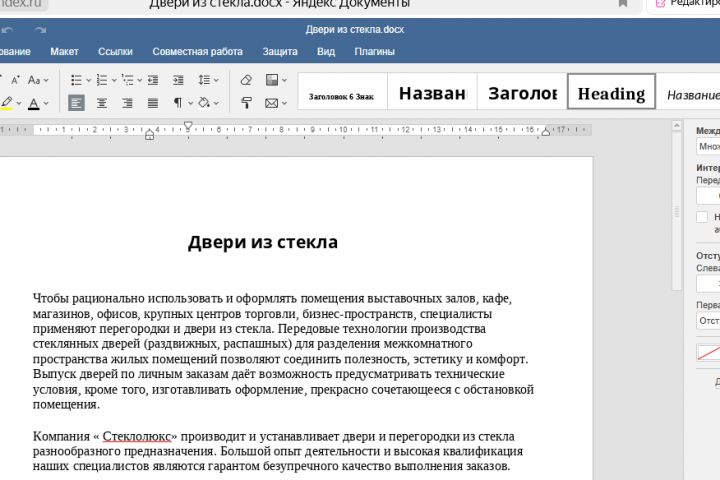Decrease indent using the toolbar icon
This screenshot has height=480, width=720.
152,80
